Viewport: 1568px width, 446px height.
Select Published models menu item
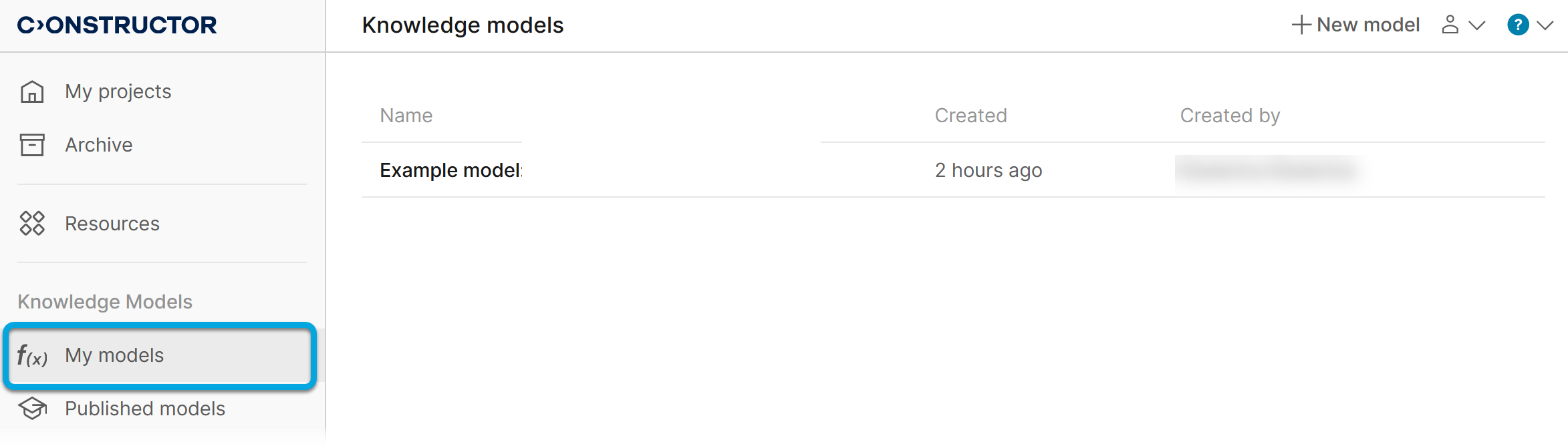(144, 409)
